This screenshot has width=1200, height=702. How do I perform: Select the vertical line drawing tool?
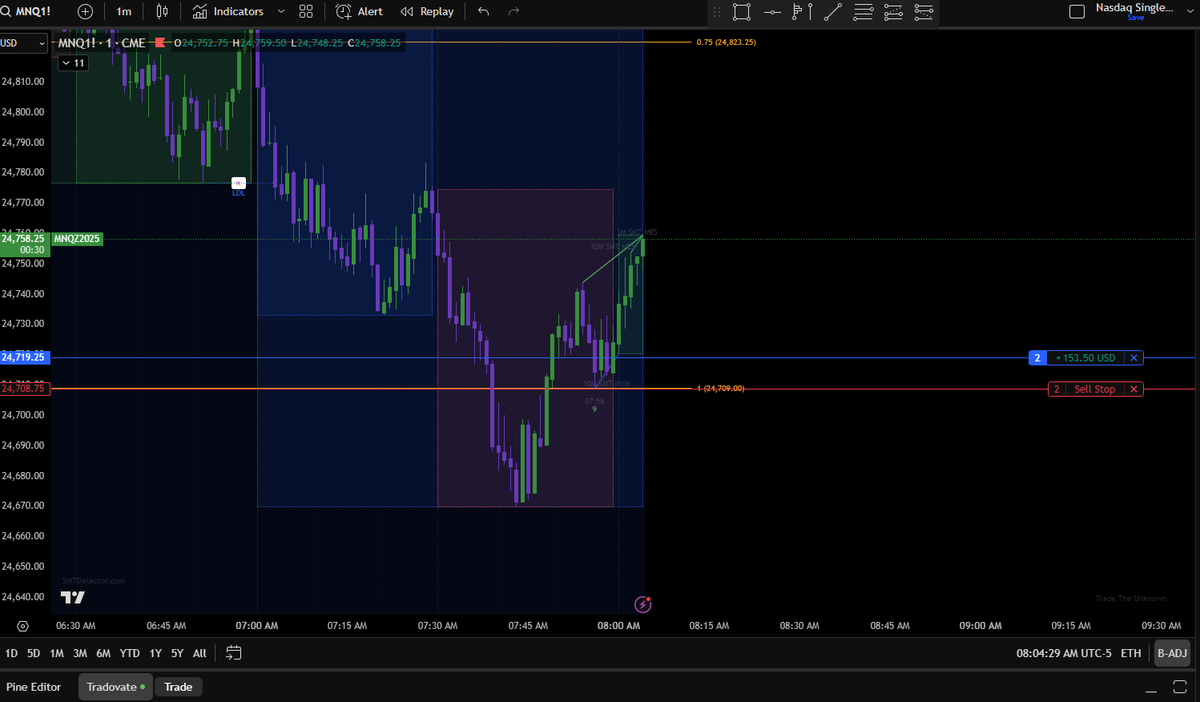[812, 12]
